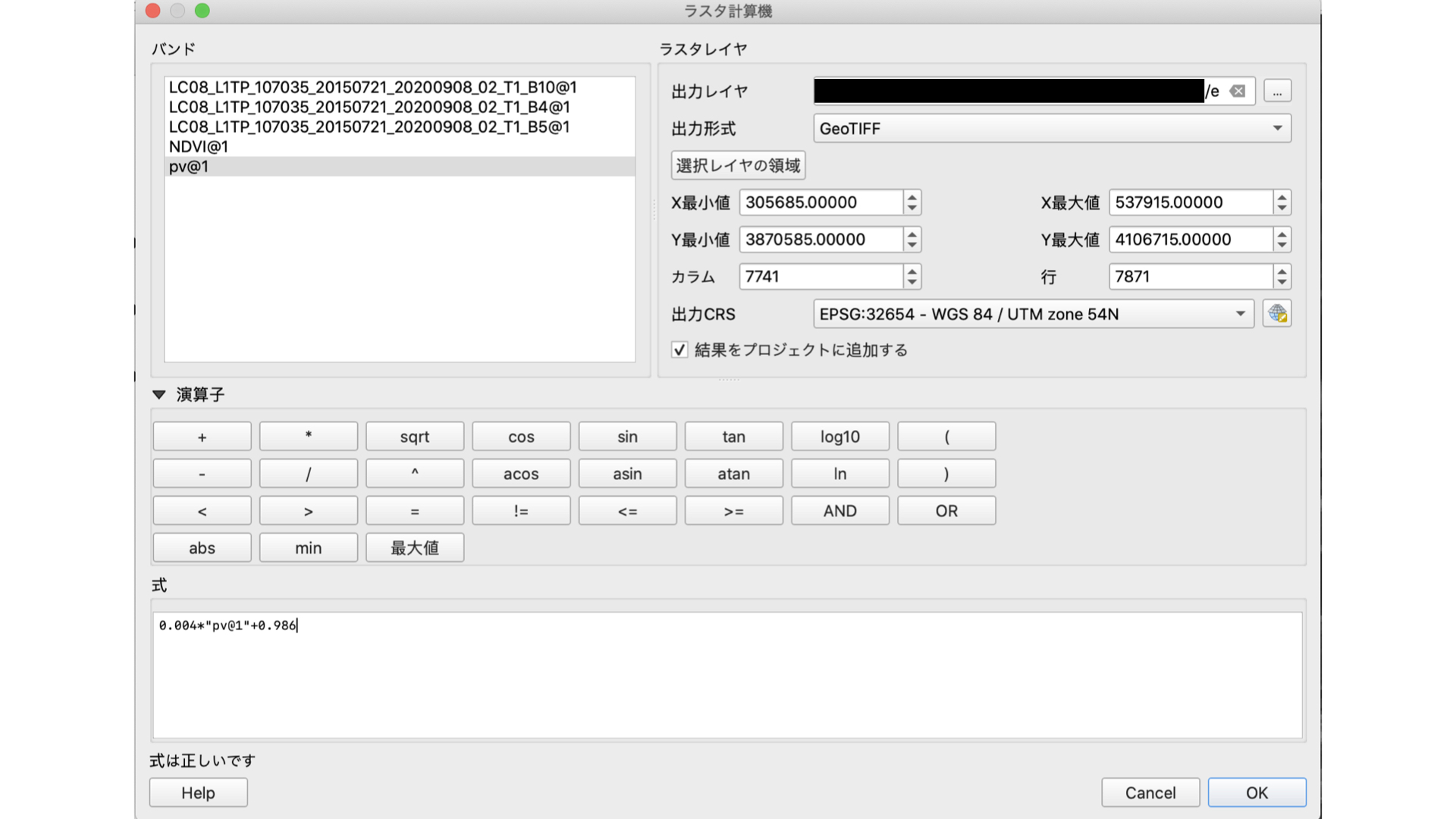Browse for output layer file with ... button
The width and height of the screenshot is (1456, 819).
click(x=1277, y=91)
